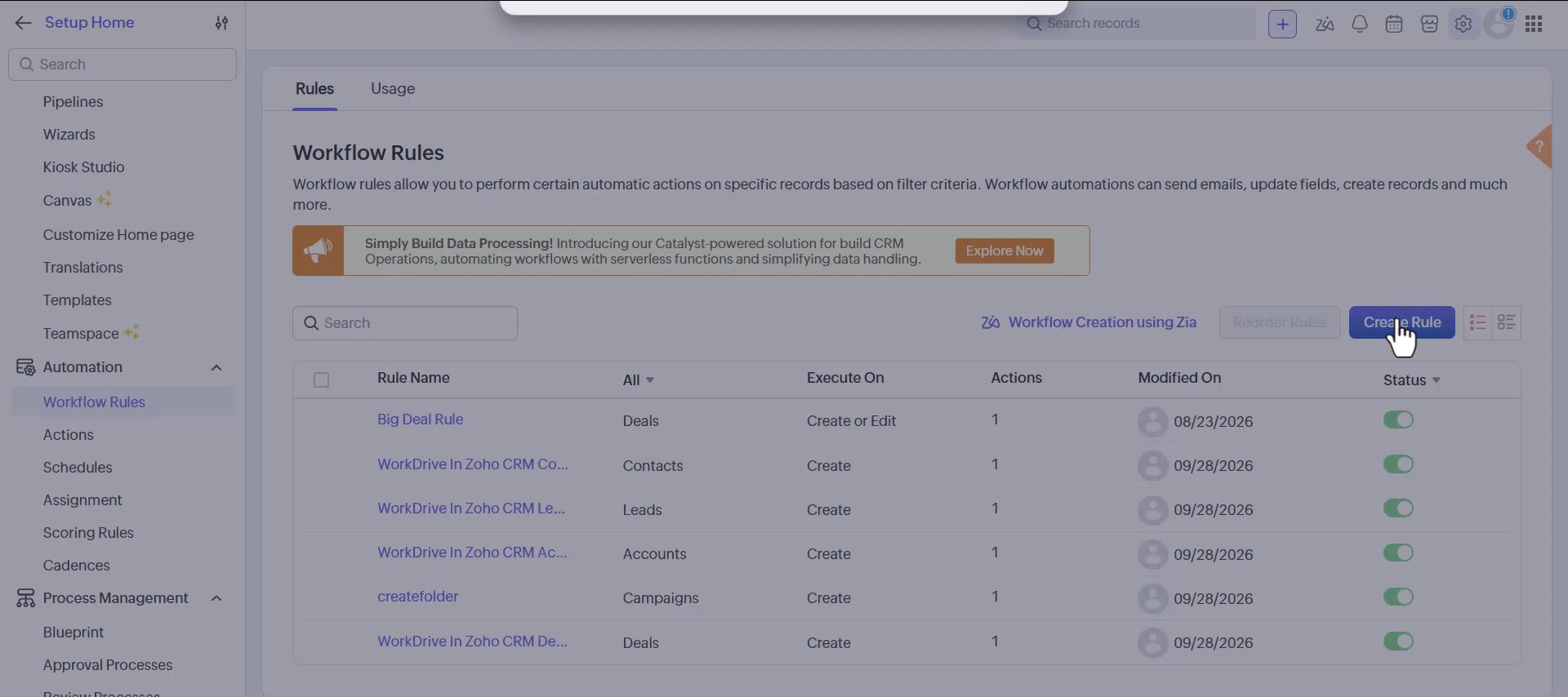The height and width of the screenshot is (697, 1568).
Task: Click the Process Management section icon
Action: 25,598
